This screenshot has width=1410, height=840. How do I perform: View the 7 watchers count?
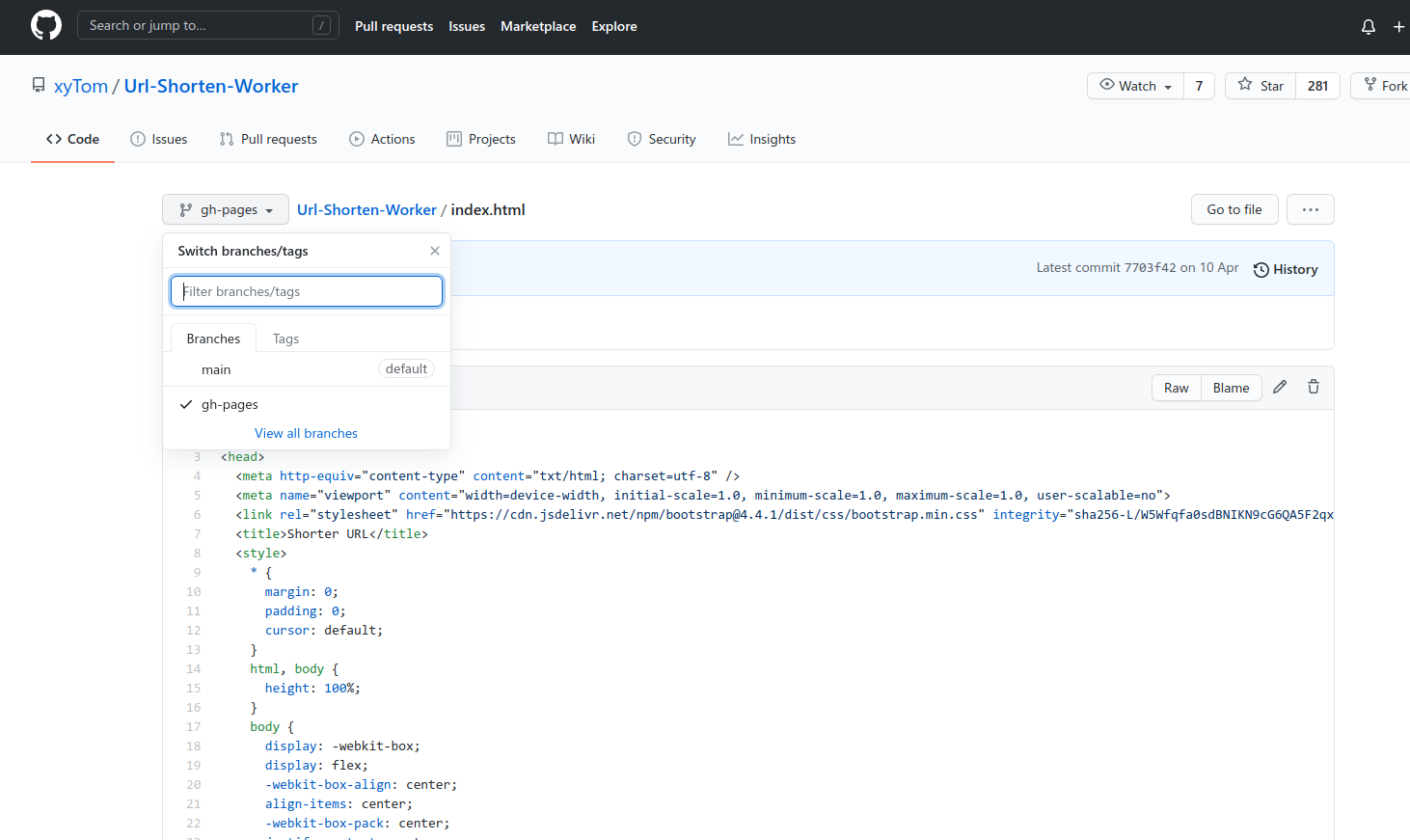tap(1199, 86)
